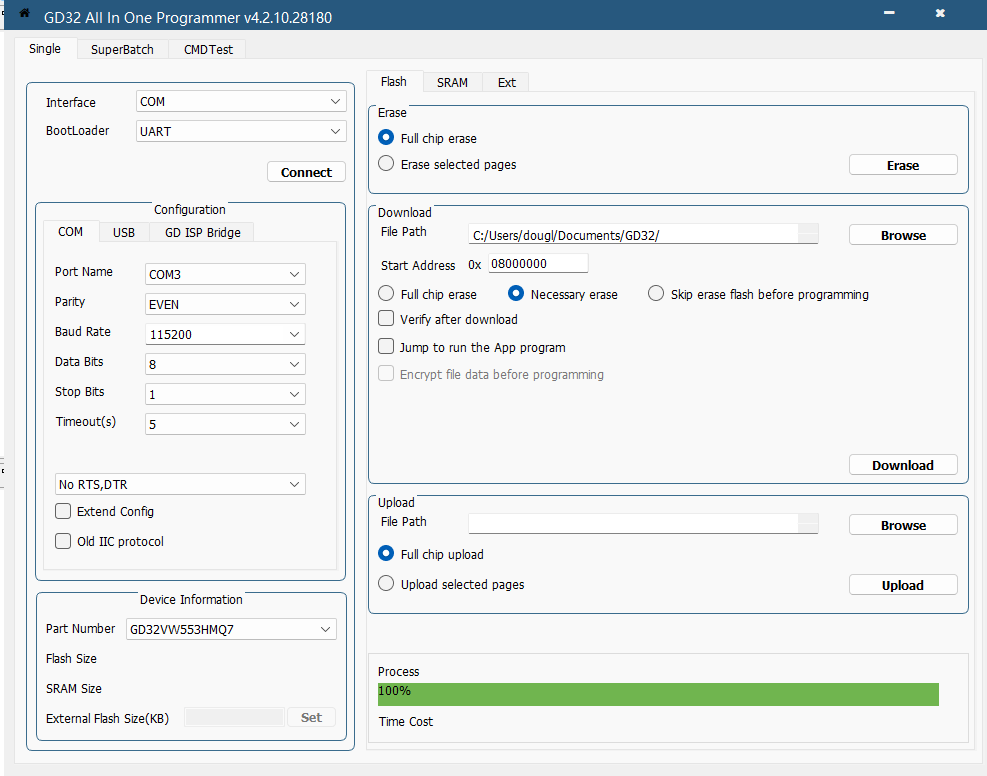Click the green Process progress bar

click(657, 694)
